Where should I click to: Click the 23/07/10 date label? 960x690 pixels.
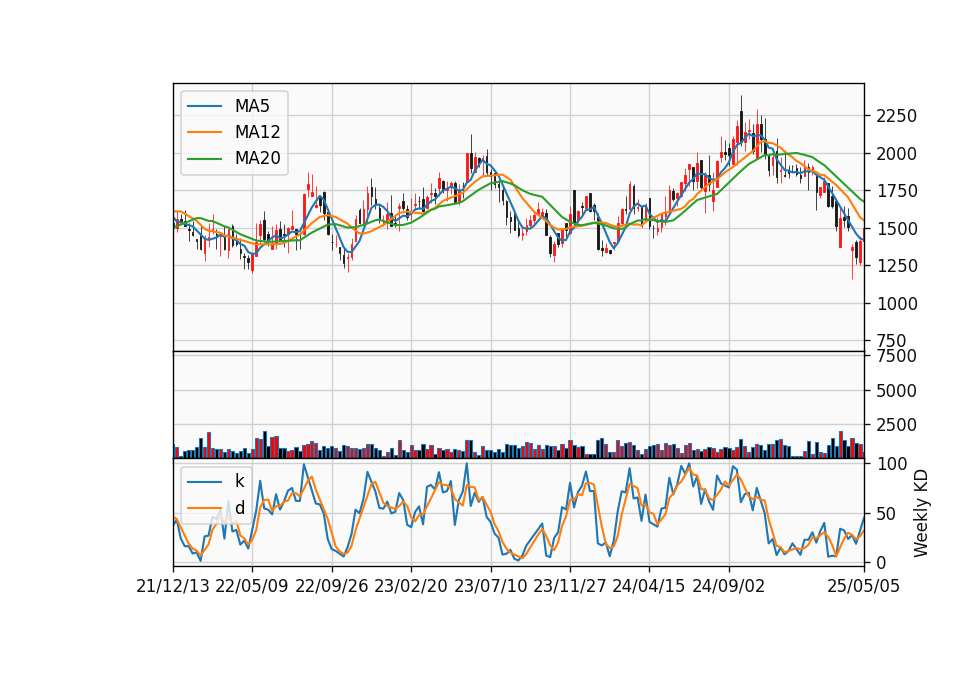pyautogui.click(x=490, y=587)
